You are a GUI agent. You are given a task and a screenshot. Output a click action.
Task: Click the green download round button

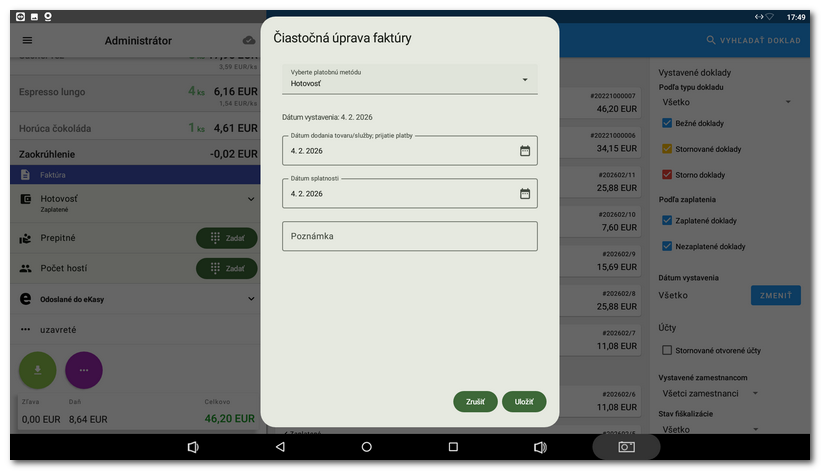[x=38, y=369]
